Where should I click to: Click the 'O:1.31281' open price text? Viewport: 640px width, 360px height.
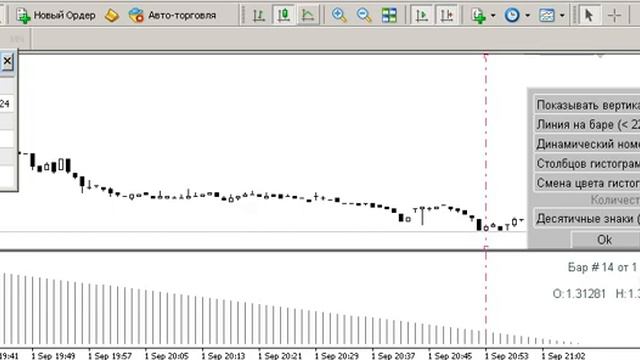pos(579,293)
